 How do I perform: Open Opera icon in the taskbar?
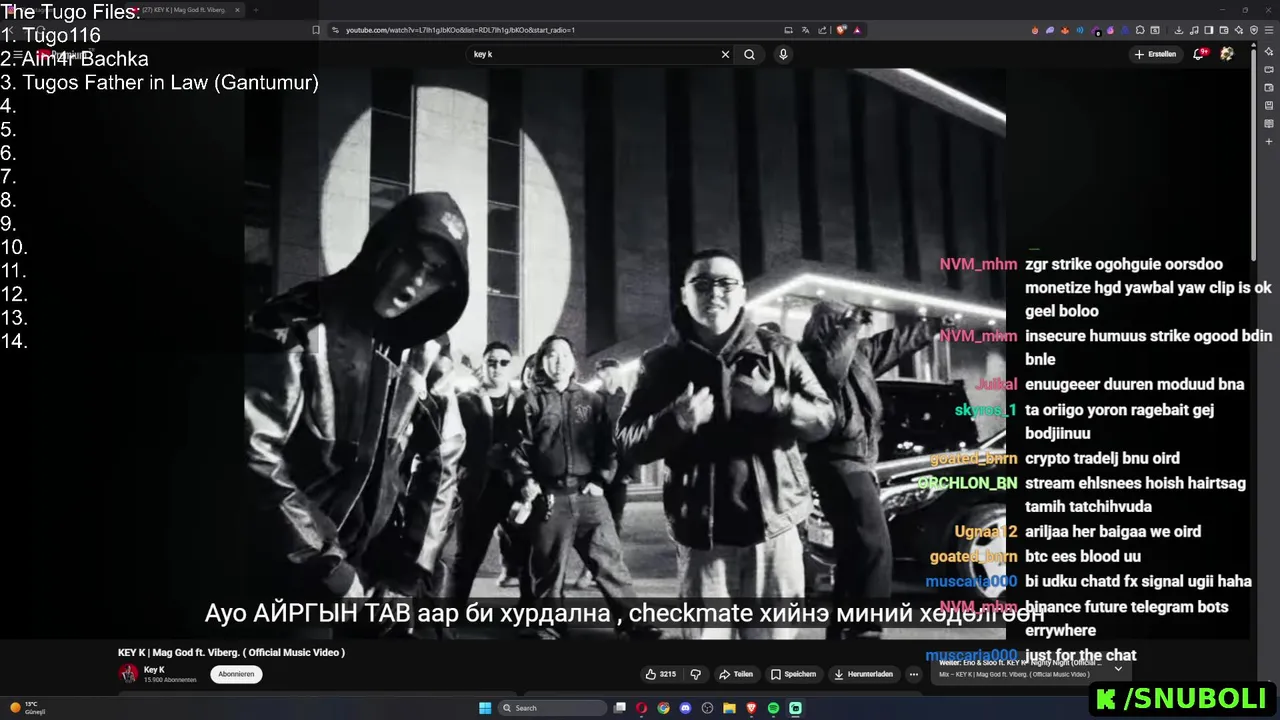pos(641,708)
